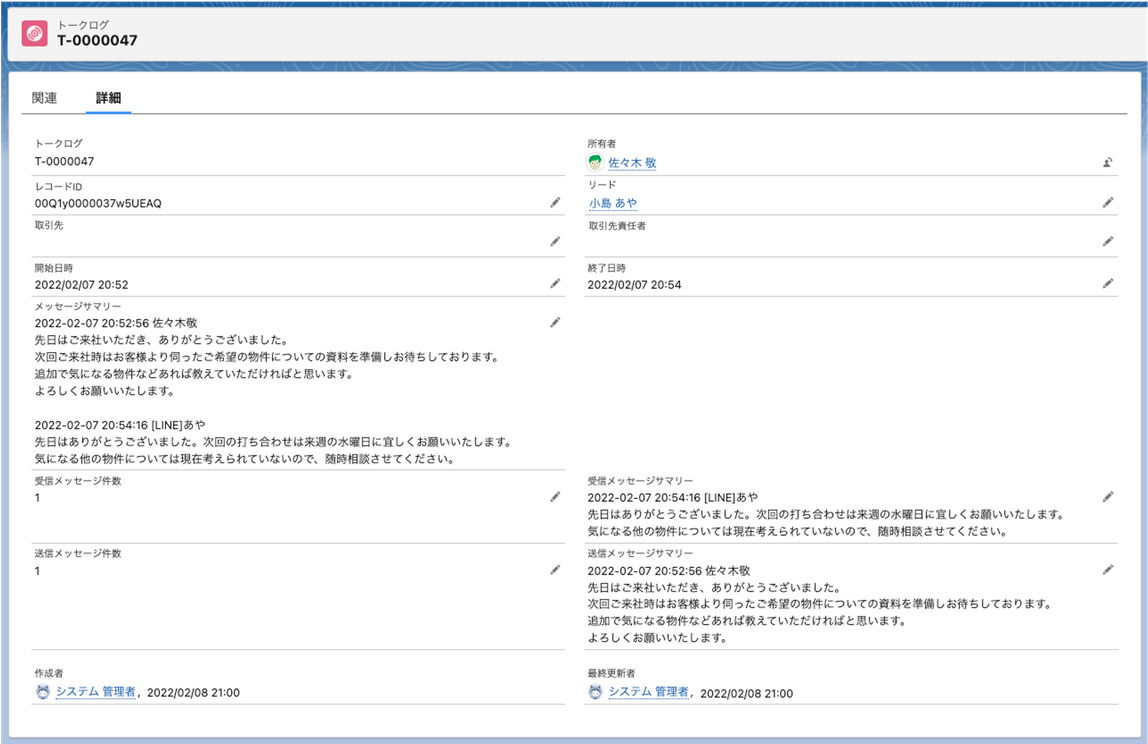The image size is (1148, 744).
Task: Edit the 終了日時 field pencil icon
Action: point(1108,283)
